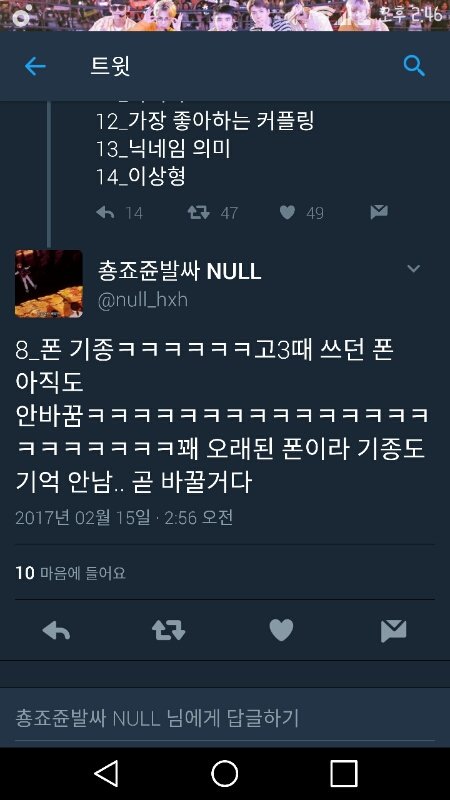The image size is (450, 800).
Task: Send the parent tweet via direct message icon
Action: pos(379,212)
